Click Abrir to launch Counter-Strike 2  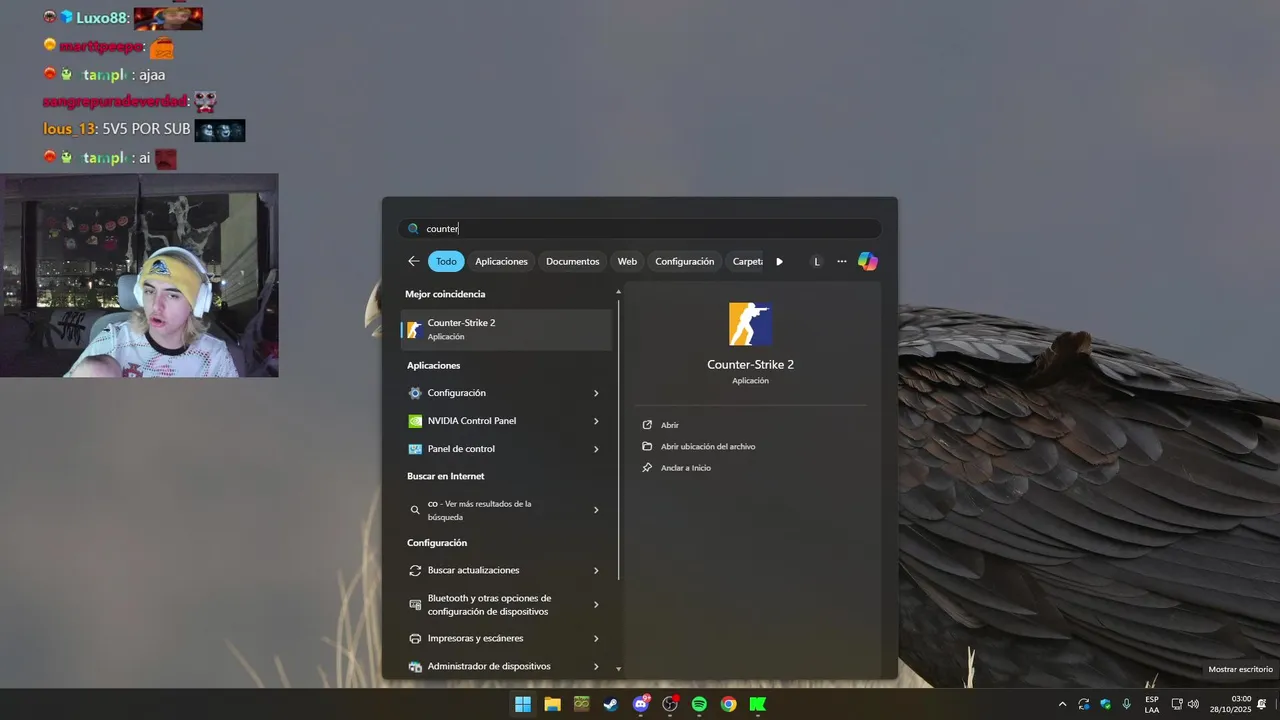[669, 425]
